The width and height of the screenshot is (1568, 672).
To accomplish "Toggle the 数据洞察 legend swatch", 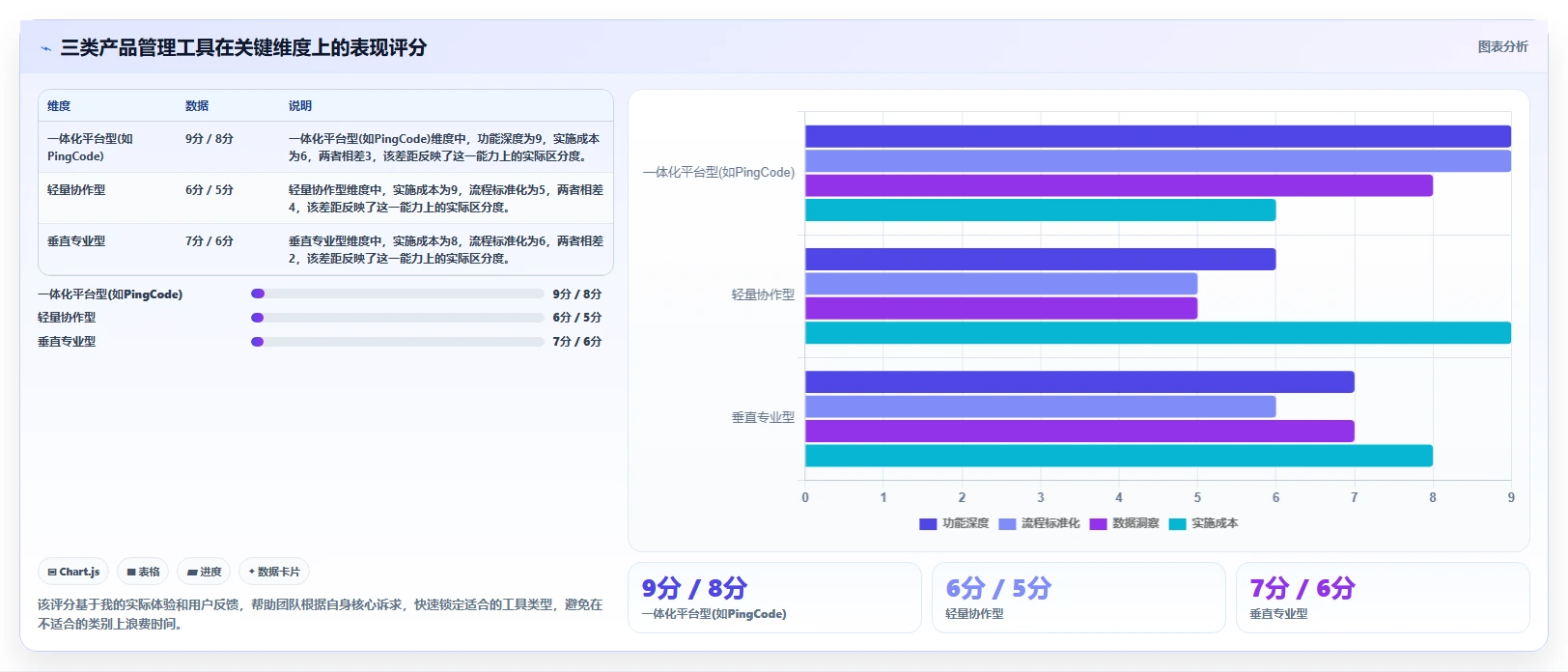I will [1098, 523].
